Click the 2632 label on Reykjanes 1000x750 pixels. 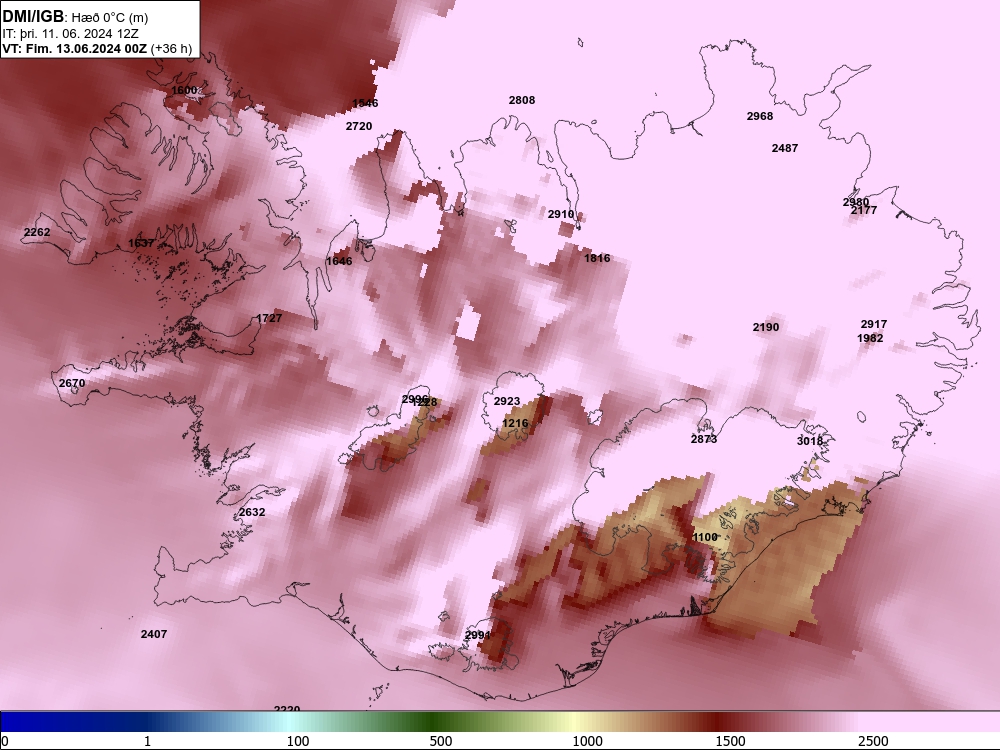pos(252,512)
